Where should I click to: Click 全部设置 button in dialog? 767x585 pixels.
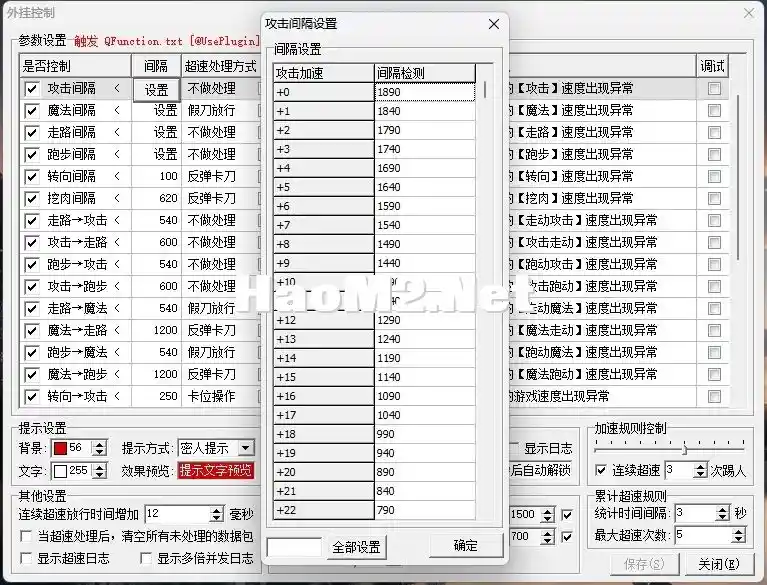pyautogui.click(x=357, y=547)
